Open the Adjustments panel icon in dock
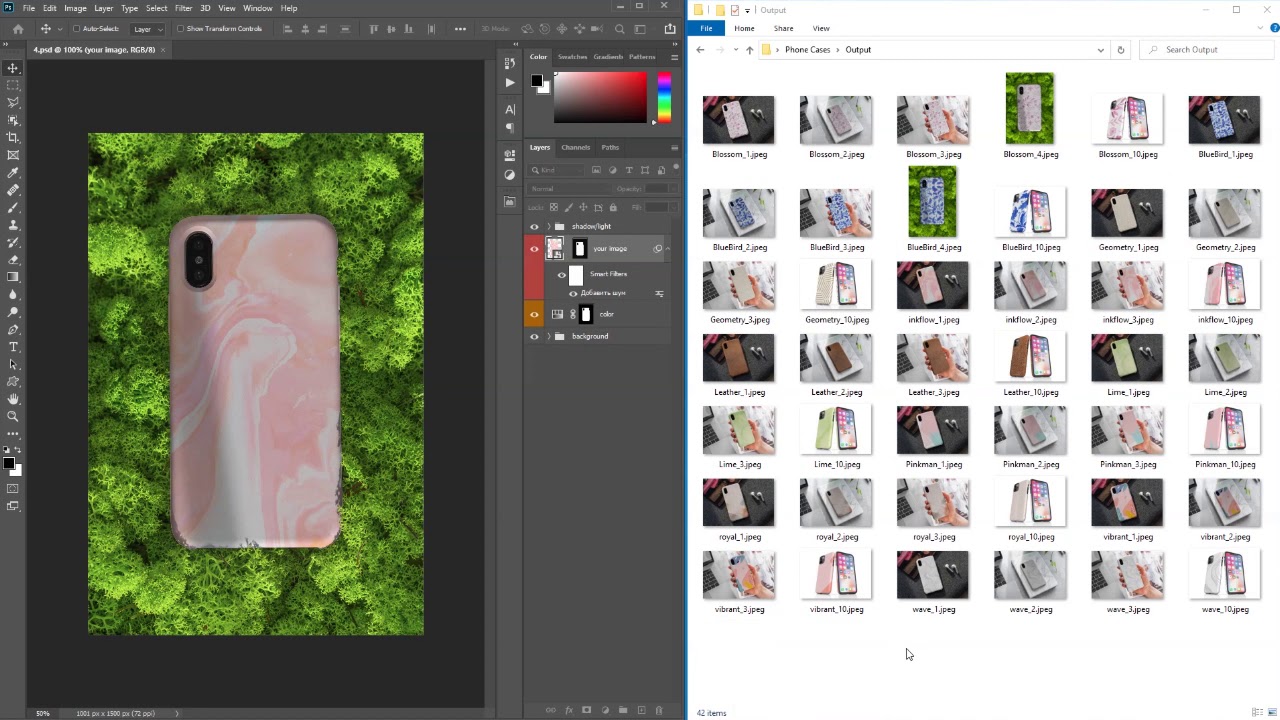This screenshot has height=720, width=1280. [x=510, y=175]
